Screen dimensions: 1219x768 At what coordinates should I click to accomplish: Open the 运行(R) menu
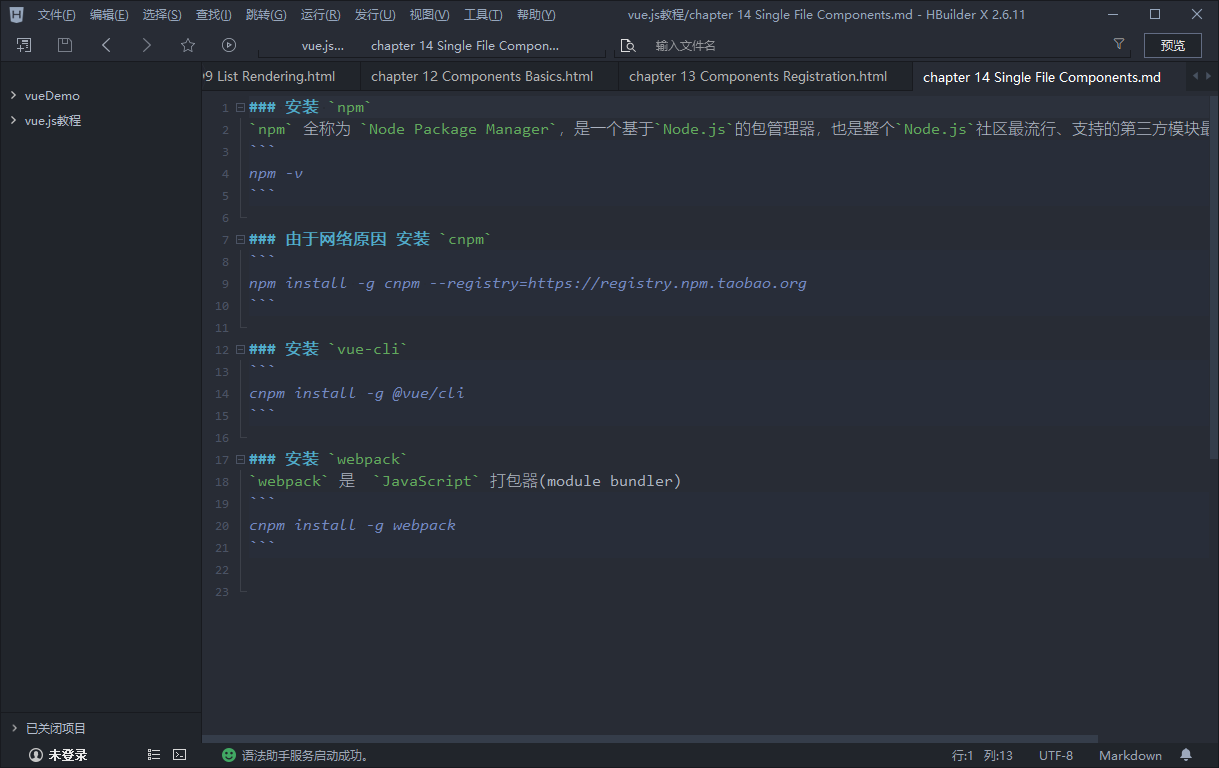[320, 15]
